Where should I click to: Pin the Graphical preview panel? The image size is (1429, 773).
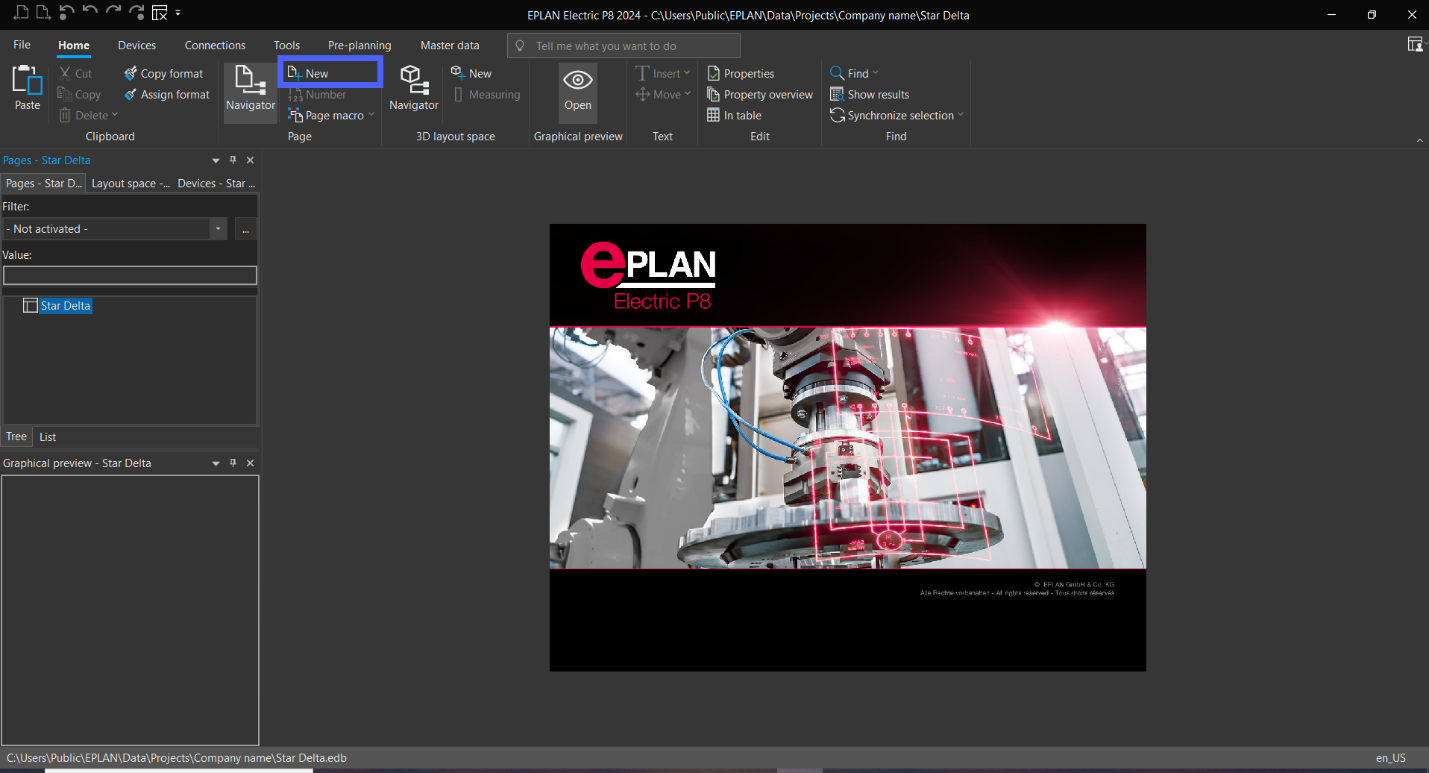233,463
